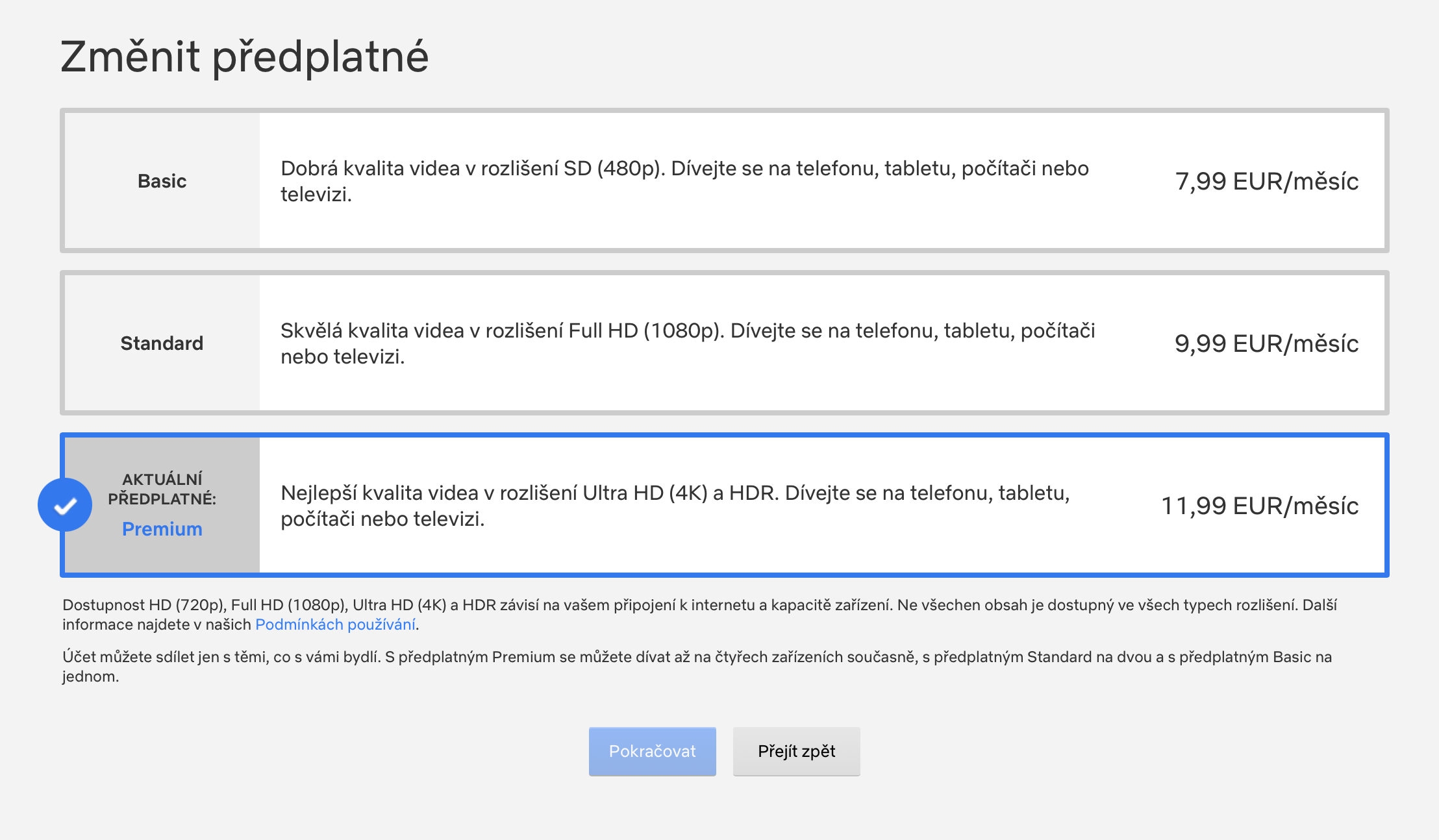Viewport: 1439px width, 840px height.
Task: Click the AKTUÁLNÍ PŘEDPLATNÉ label
Action: (162, 489)
